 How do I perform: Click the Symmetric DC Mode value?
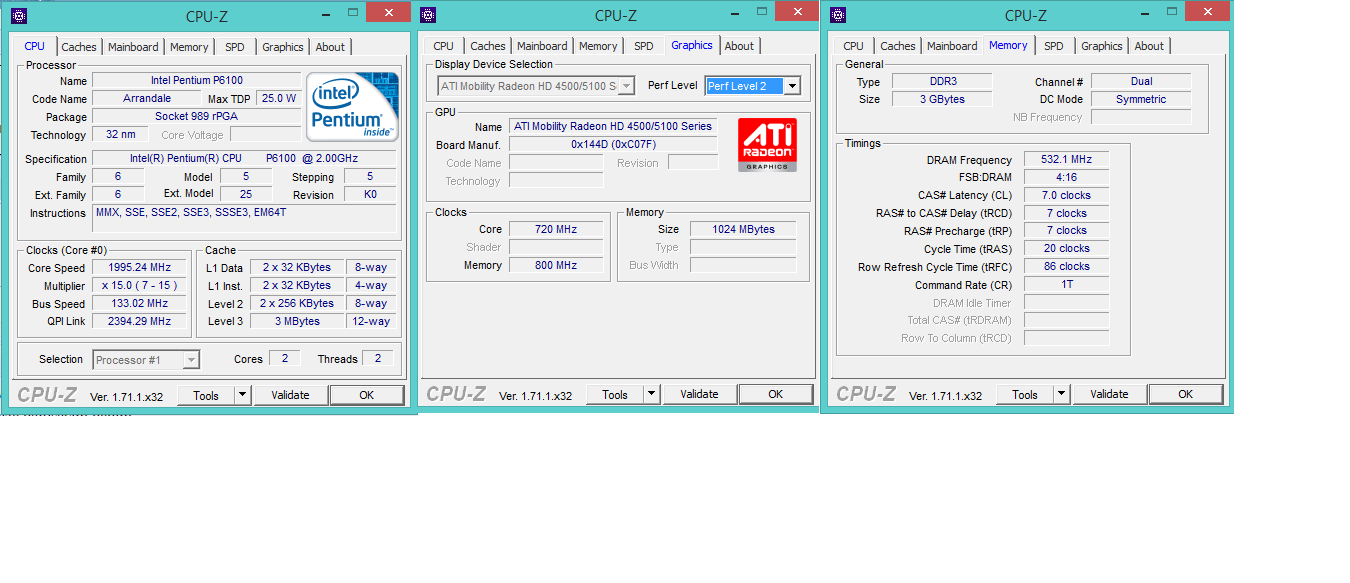click(x=1141, y=99)
